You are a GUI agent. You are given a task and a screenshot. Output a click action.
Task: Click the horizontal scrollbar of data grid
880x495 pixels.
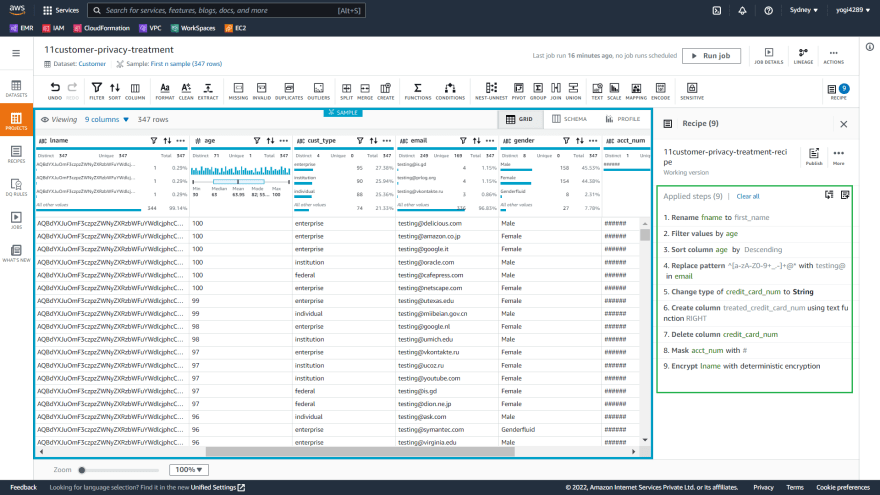pyautogui.click(x=360, y=451)
